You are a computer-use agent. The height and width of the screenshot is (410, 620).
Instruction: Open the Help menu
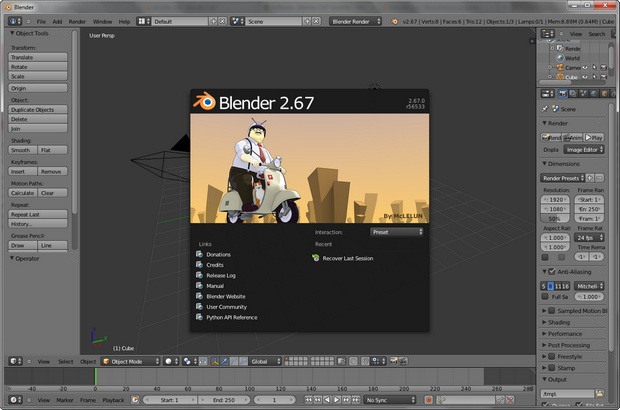[x=124, y=22]
